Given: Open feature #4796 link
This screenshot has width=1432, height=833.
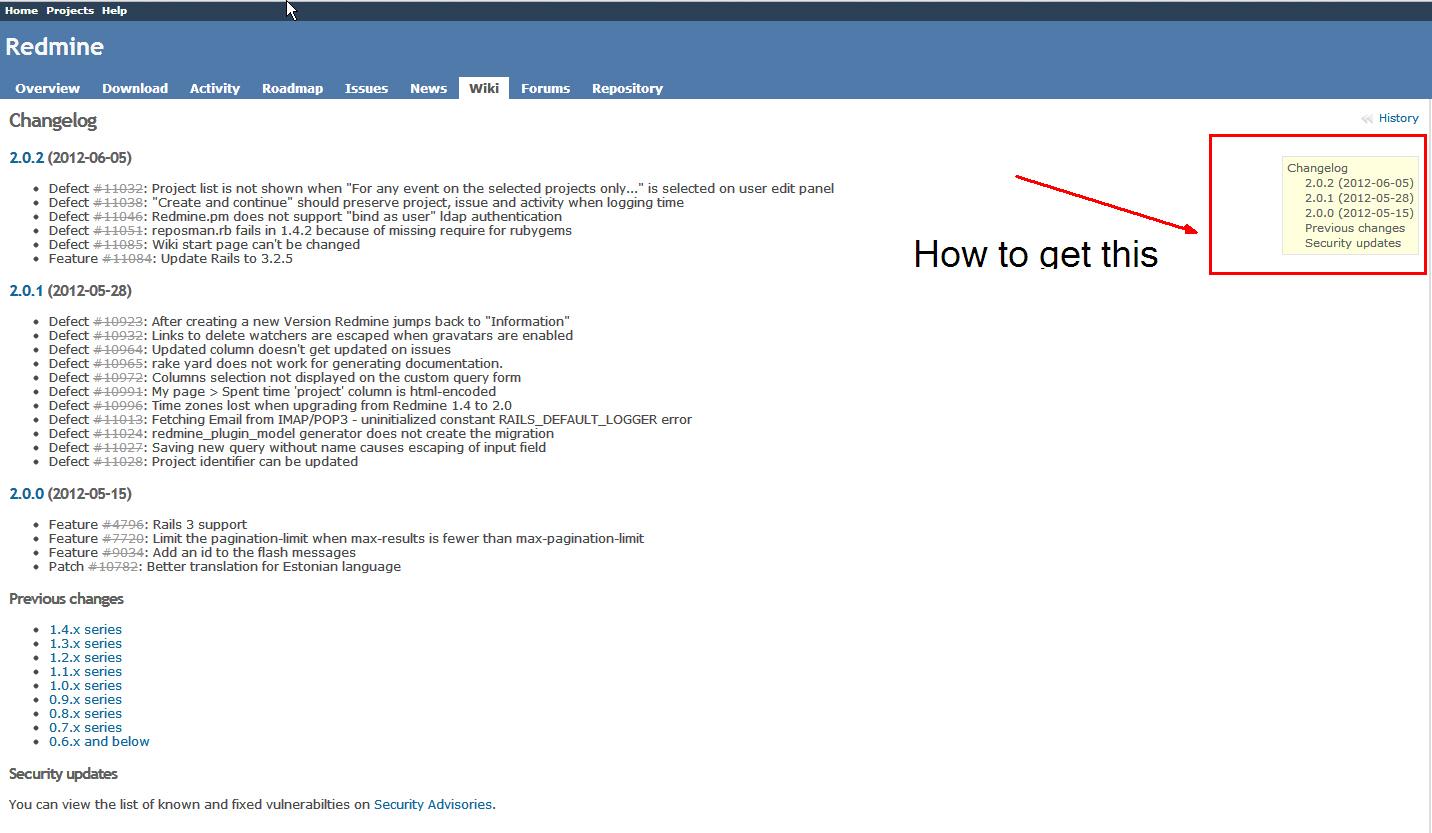Looking at the screenshot, I should pyautogui.click(x=124, y=524).
